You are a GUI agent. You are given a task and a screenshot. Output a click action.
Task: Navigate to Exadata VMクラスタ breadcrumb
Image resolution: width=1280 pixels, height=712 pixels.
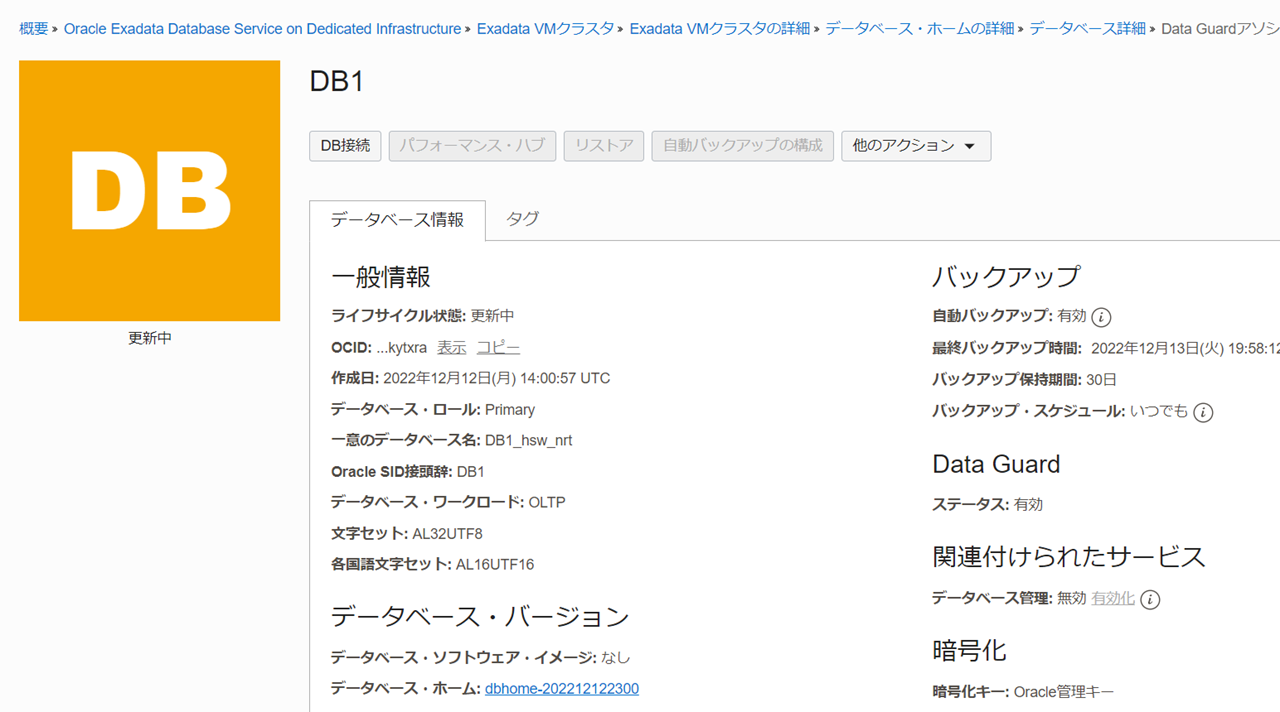coord(545,29)
